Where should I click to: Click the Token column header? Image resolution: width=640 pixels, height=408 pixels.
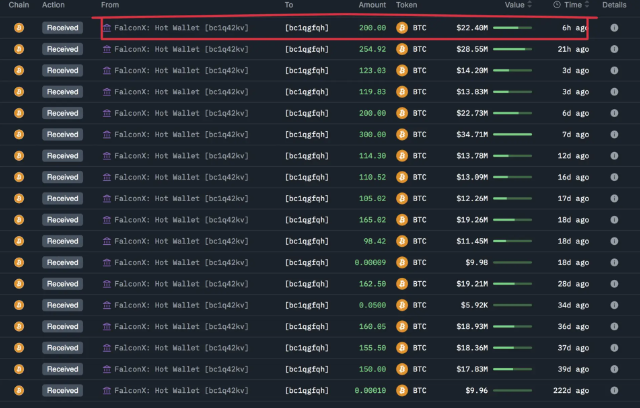click(407, 6)
